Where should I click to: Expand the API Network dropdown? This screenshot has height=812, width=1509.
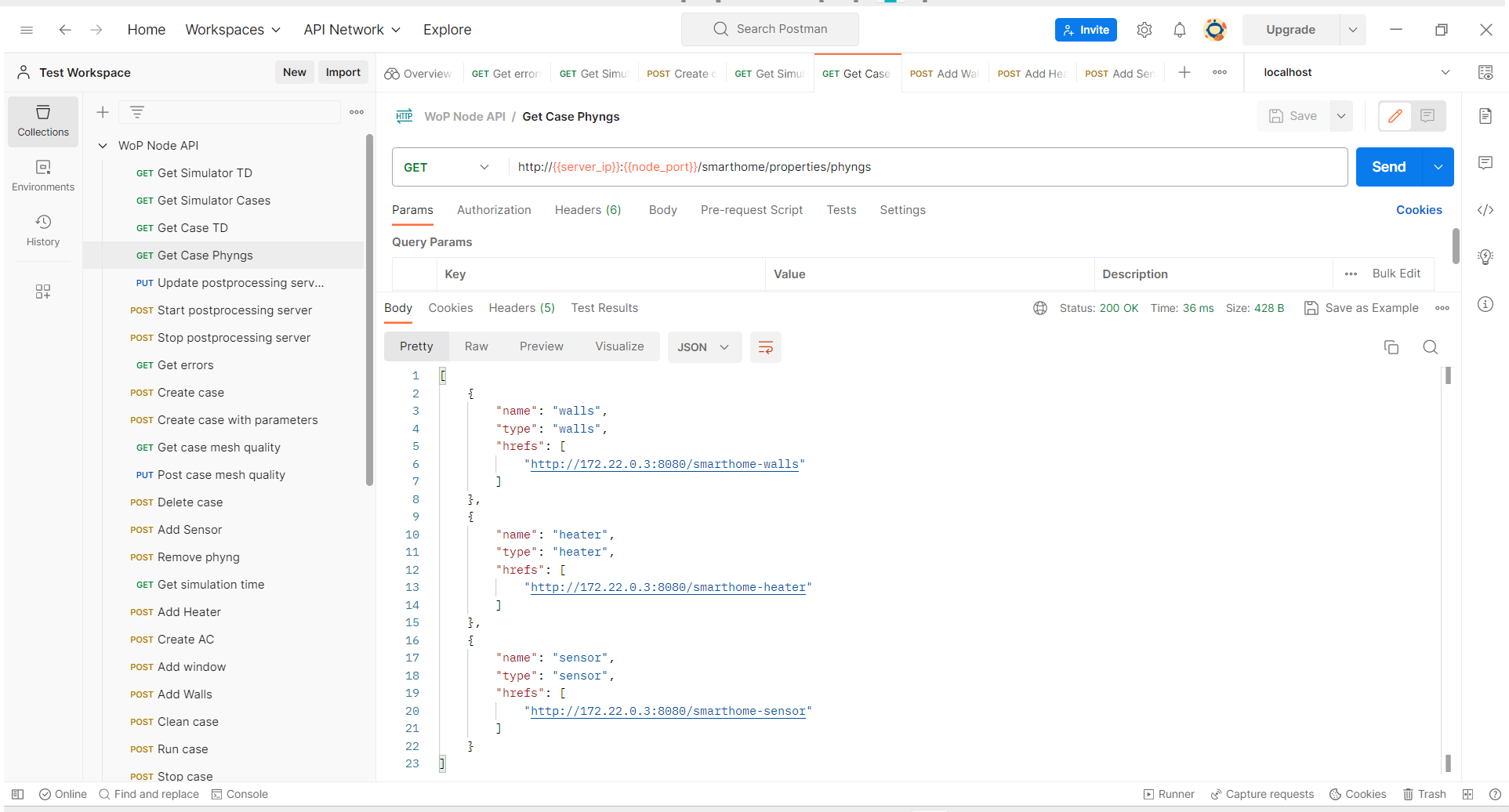[x=352, y=30]
